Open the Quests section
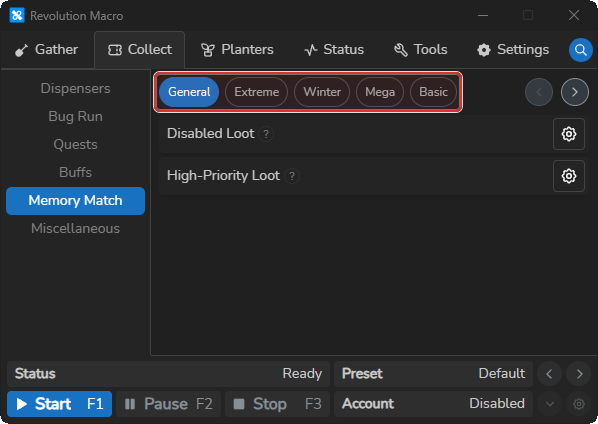This screenshot has width=598, height=424. click(76, 145)
